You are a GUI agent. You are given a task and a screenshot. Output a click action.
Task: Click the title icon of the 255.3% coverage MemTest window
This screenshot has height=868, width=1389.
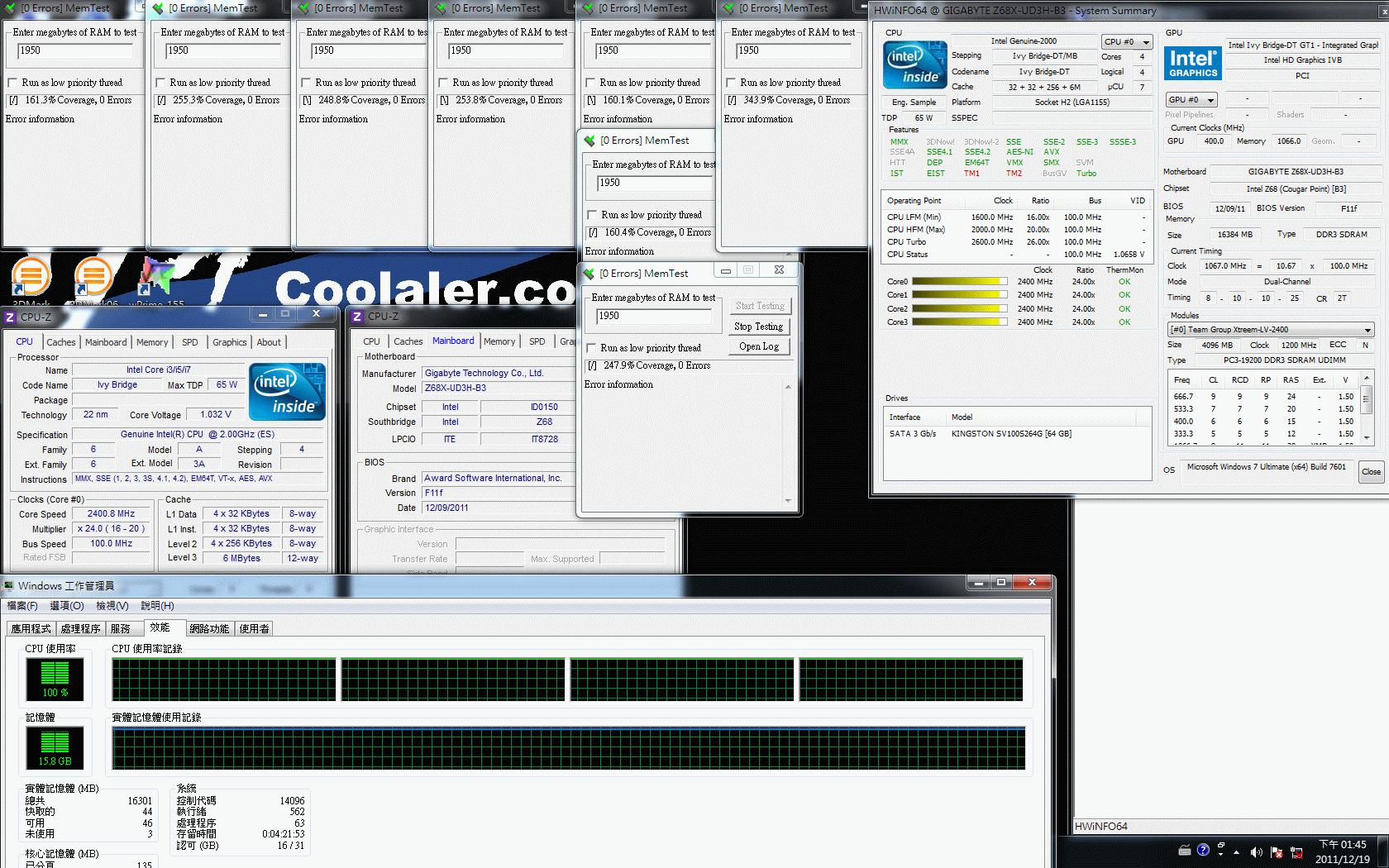[x=158, y=8]
